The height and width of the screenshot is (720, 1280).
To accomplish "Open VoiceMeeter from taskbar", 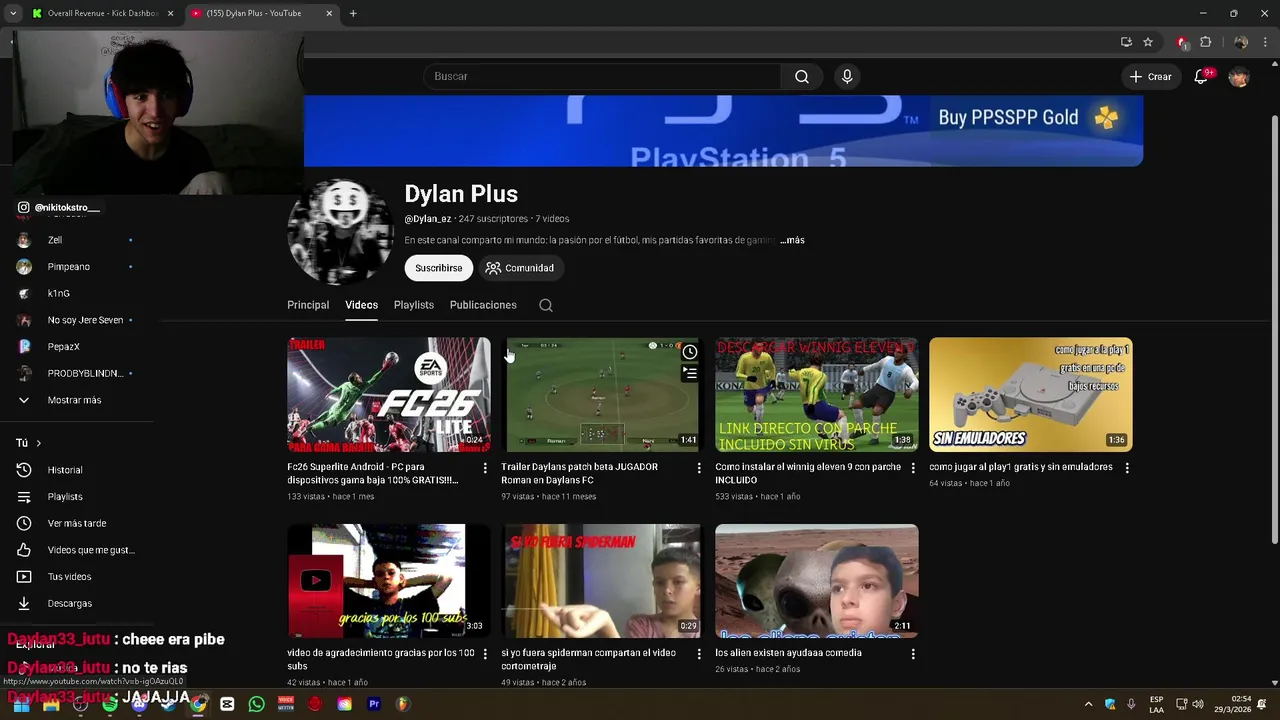I will pyautogui.click(x=286, y=704).
